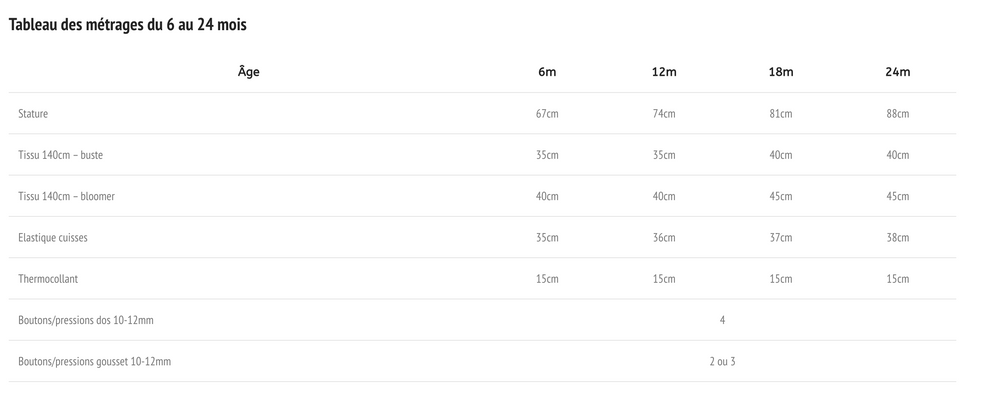1000x409 pixels.
Task: Click the '2 ou 3' gousset value
Action: coord(723,362)
